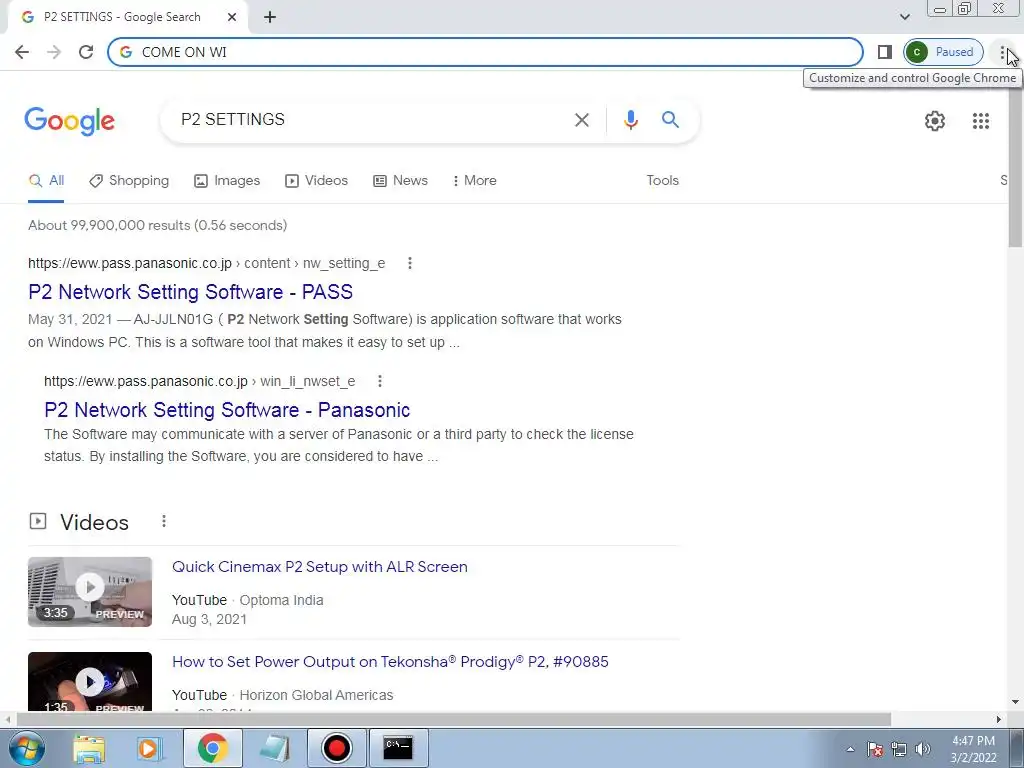Switch to the Videos tab
Viewport: 1024px width, 768px height.
point(317,181)
